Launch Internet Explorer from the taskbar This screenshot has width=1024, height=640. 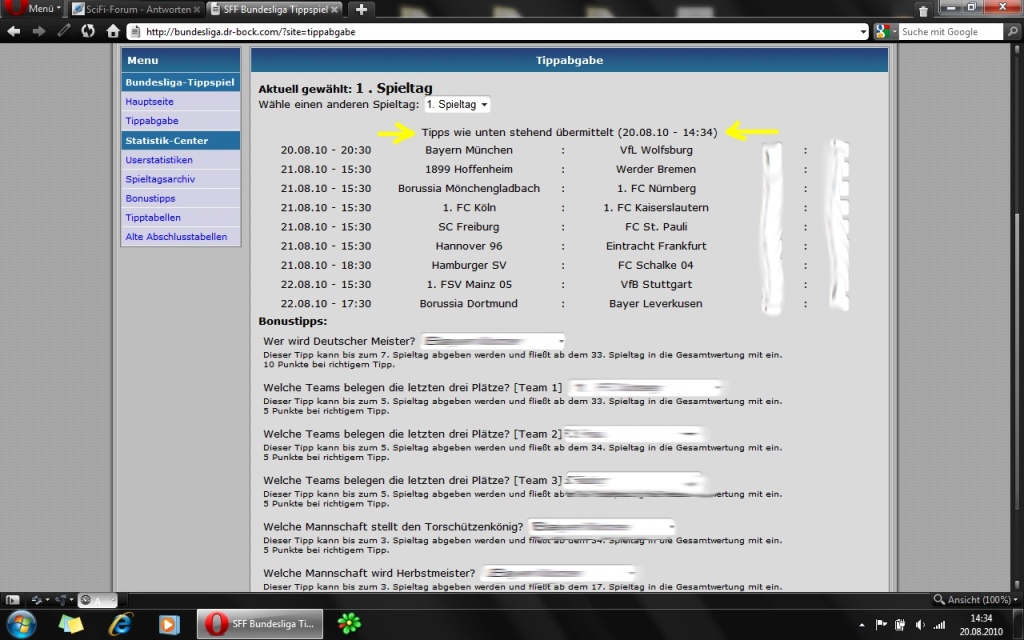coord(120,624)
